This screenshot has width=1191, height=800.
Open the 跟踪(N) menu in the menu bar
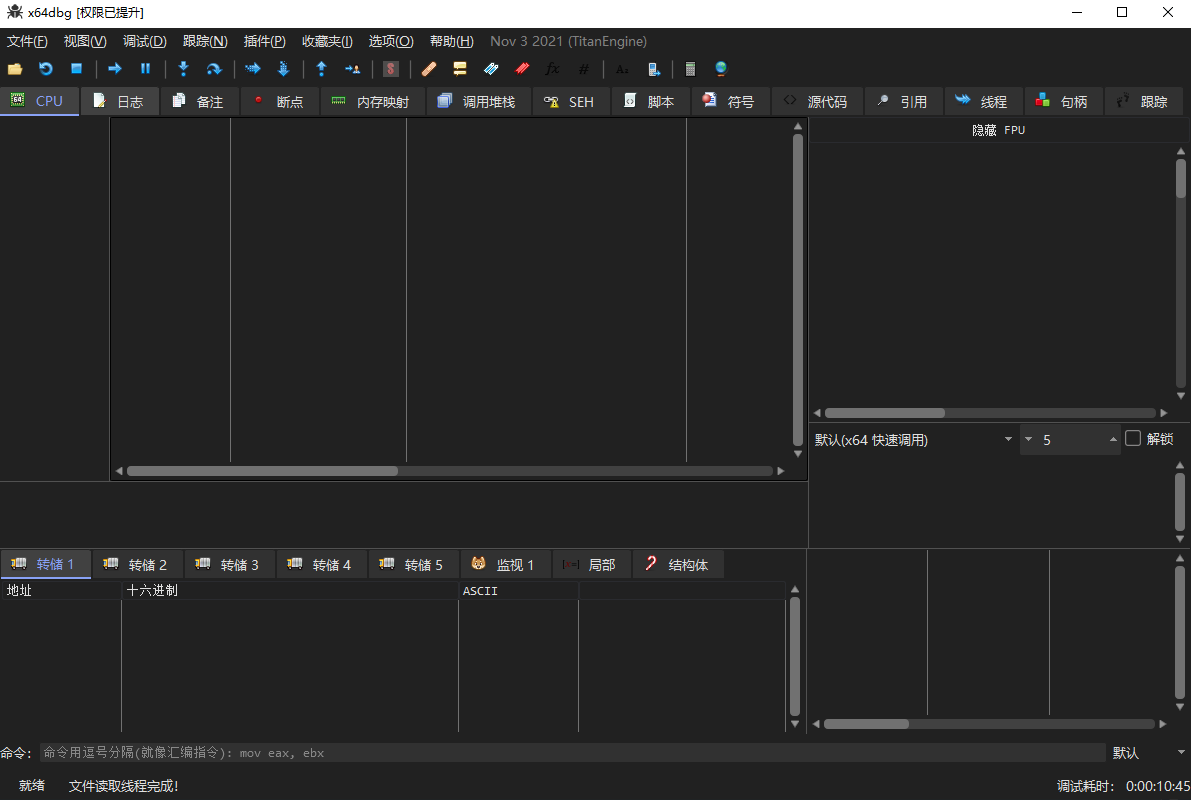pos(205,41)
